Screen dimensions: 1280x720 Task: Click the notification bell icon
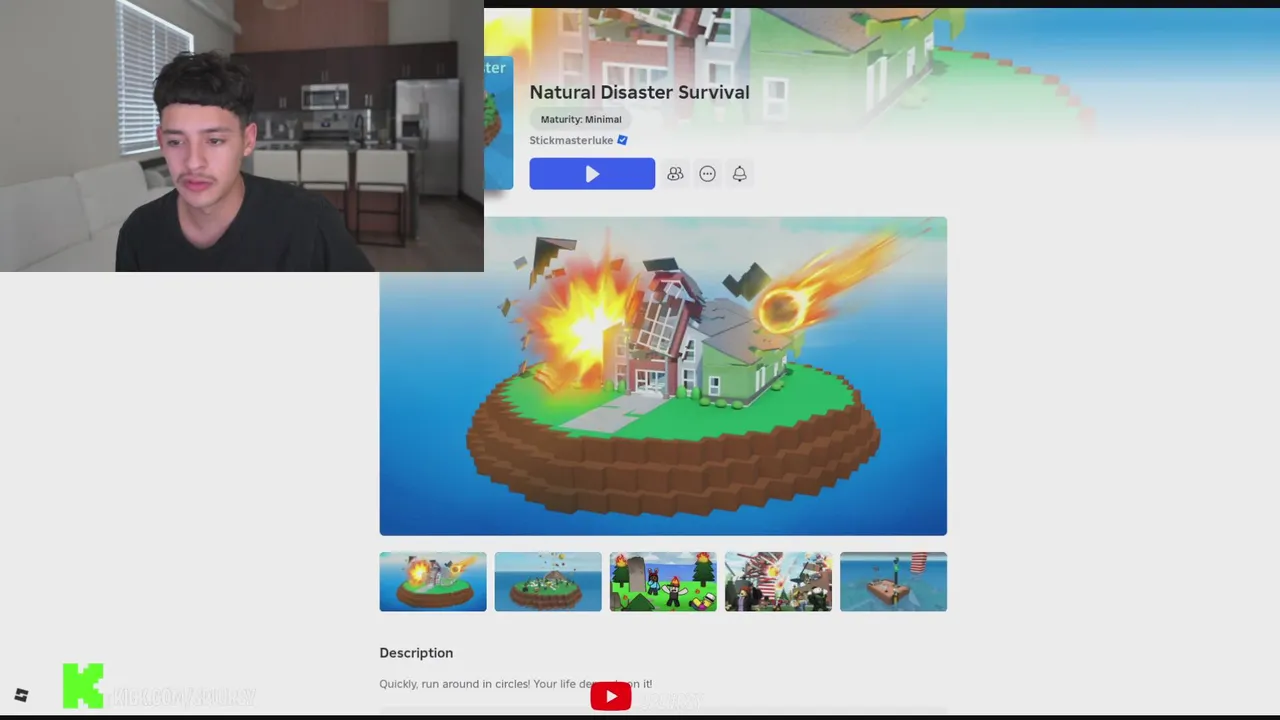(739, 174)
